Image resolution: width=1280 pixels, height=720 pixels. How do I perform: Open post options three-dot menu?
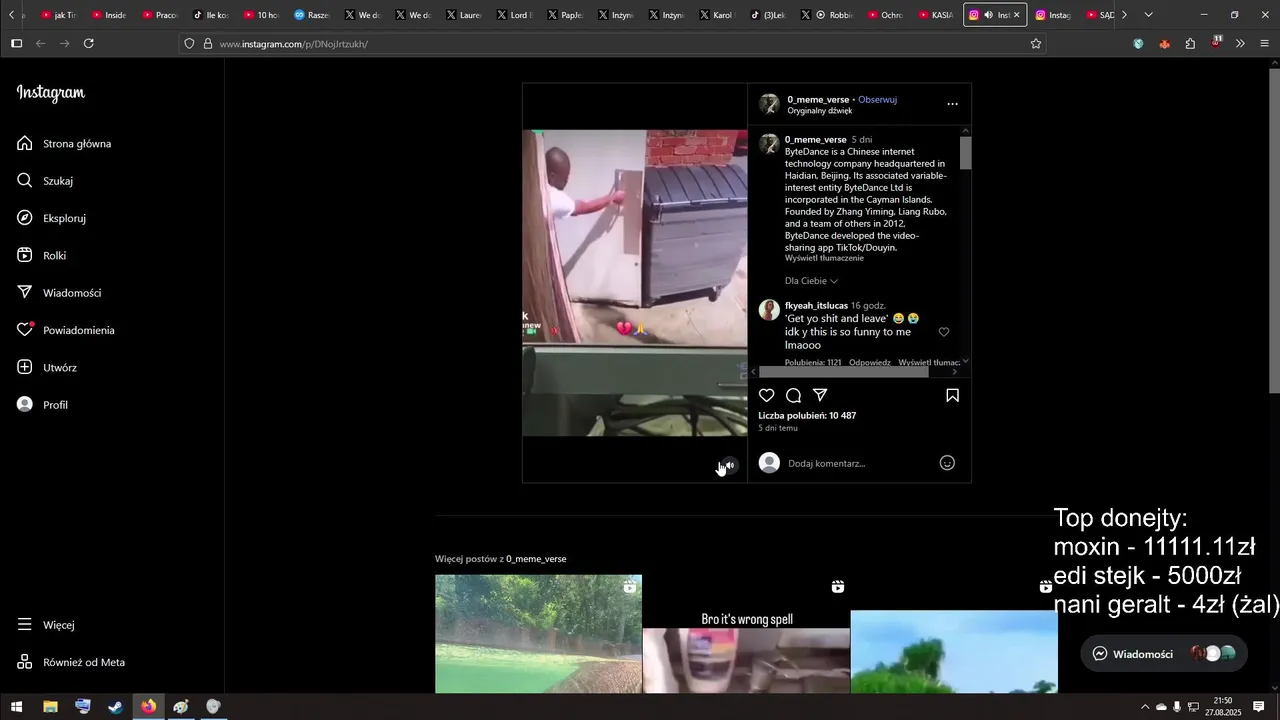pyautogui.click(x=953, y=104)
